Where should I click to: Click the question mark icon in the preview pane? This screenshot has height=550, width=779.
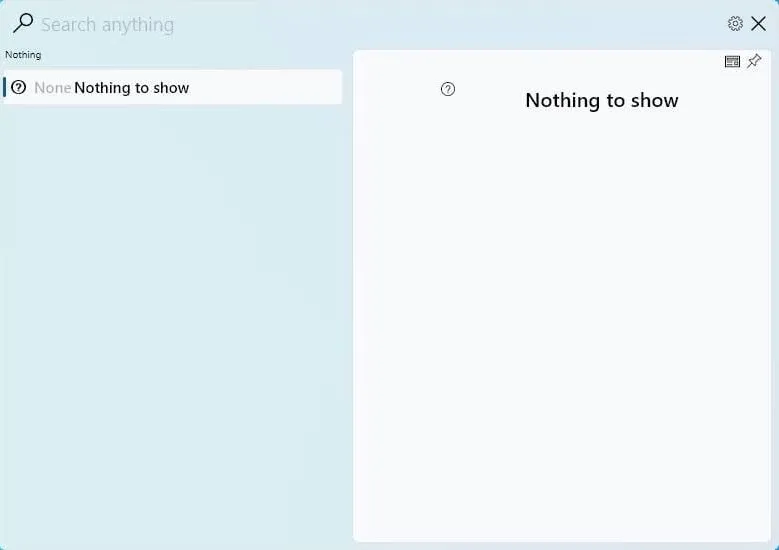[x=448, y=89]
